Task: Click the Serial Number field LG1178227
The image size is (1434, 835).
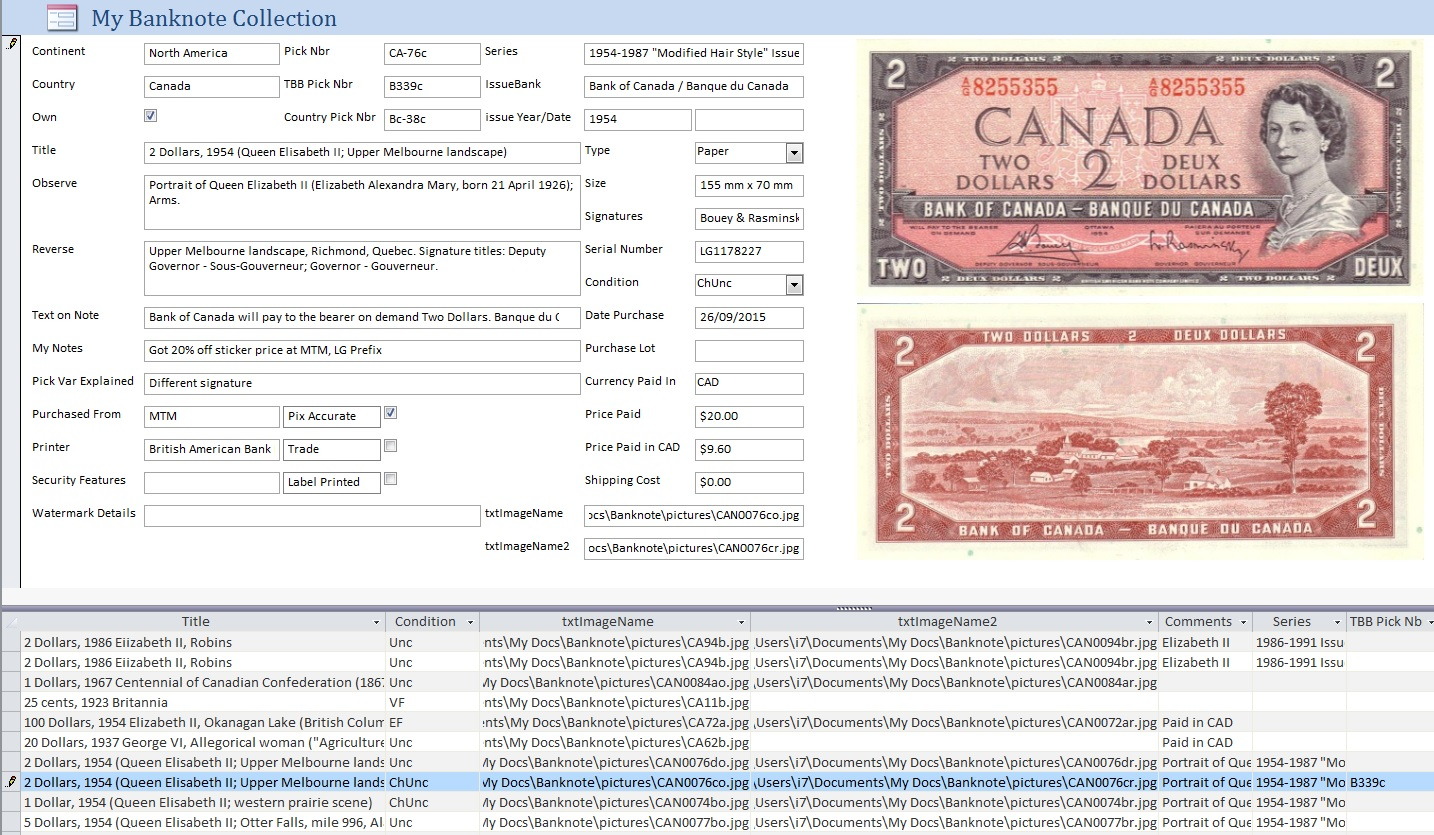Action: pos(749,252)
